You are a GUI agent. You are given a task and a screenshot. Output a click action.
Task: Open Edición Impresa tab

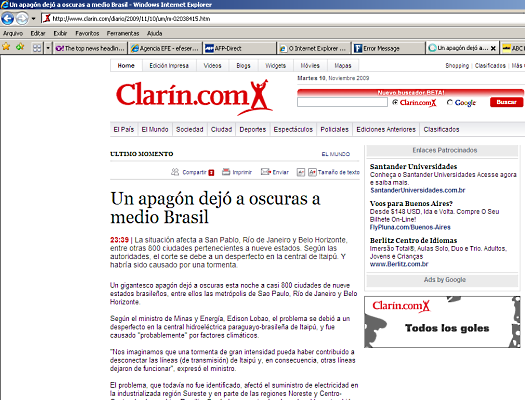pos(169,66)
